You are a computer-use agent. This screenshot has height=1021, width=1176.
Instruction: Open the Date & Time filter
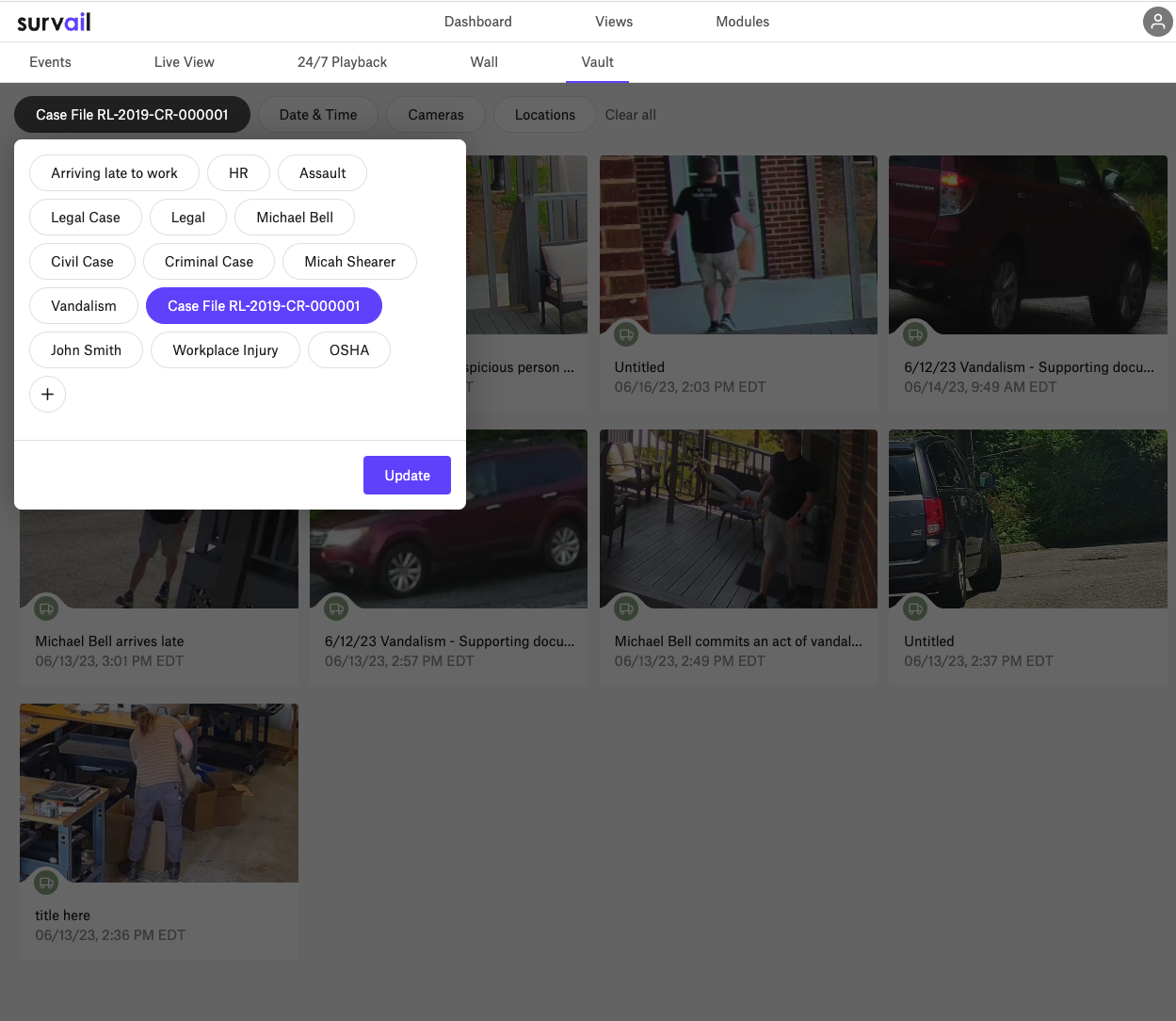pos(318,115)
